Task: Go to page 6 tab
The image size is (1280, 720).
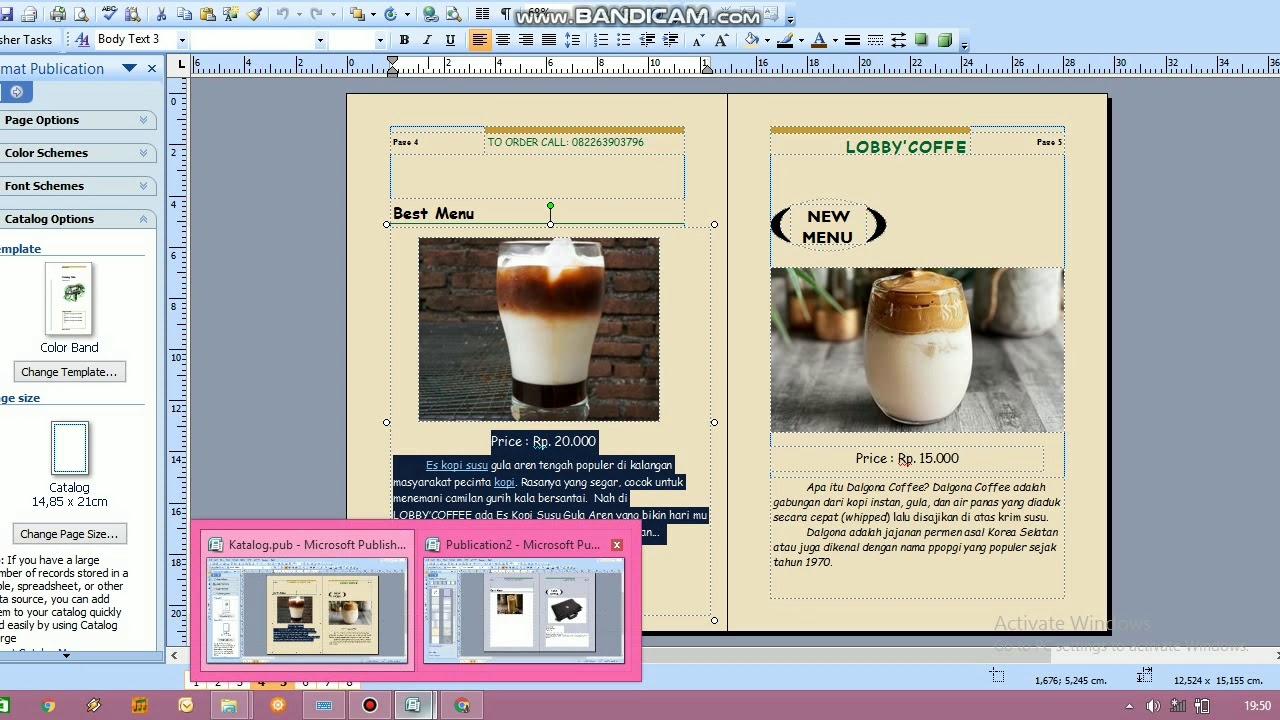Action: pos(305,683)
